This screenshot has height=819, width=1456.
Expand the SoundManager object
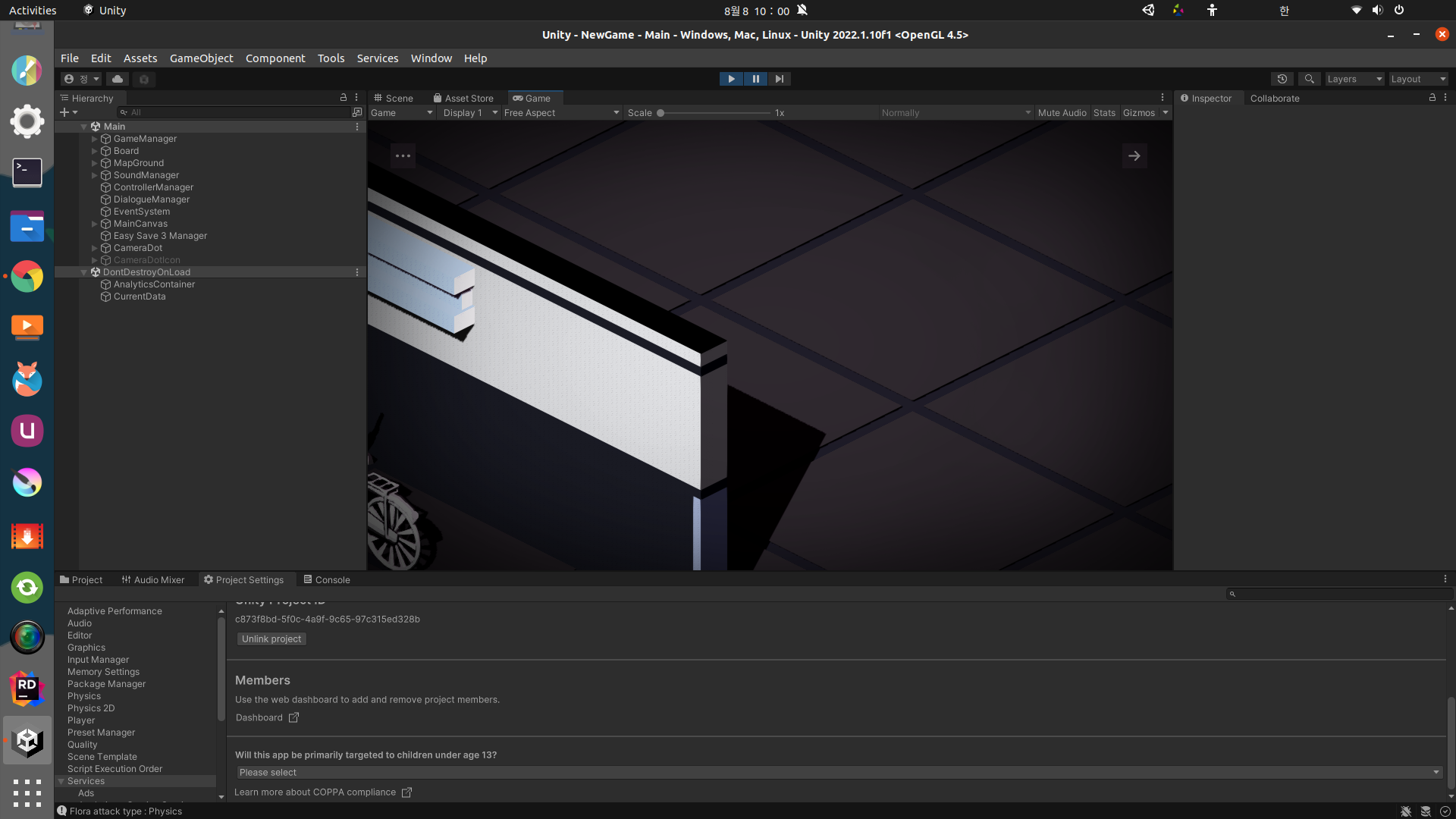(x=94, y=175)
